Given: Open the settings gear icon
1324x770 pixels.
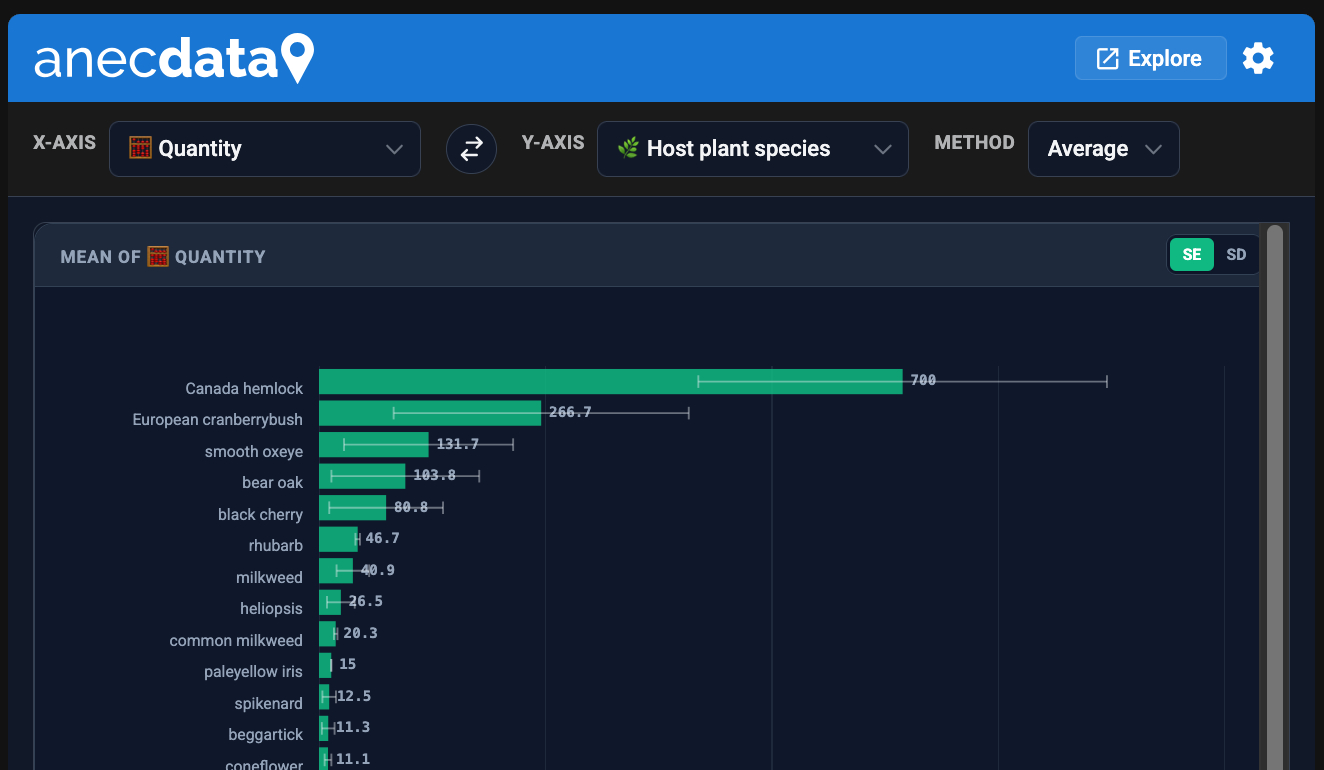Looking at the screenshot, I should pyautogui.click(x=1258, y=58).
